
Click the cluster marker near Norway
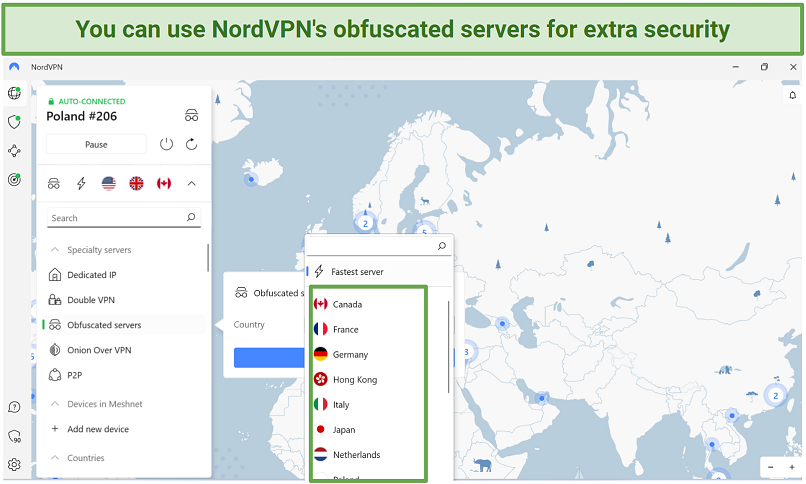[x=365, y=224]
